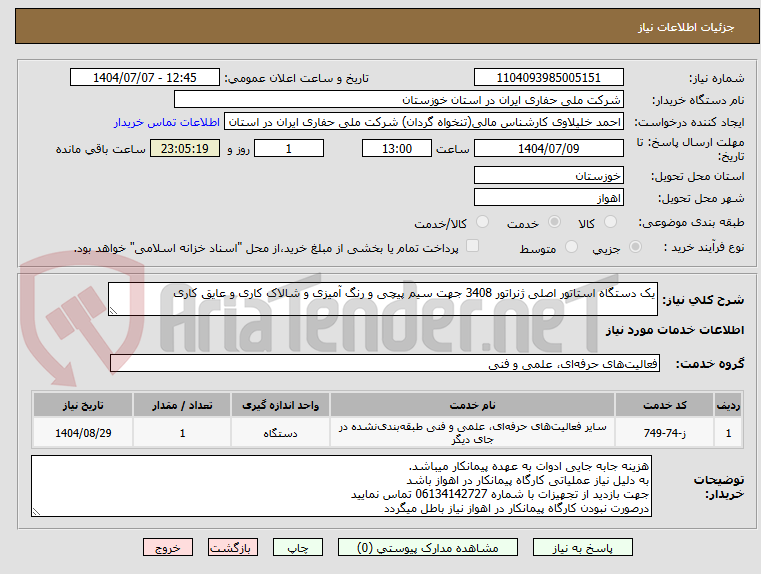
Task: Click the پاسخ به نیاز button
Action: (x=582, y=548)
